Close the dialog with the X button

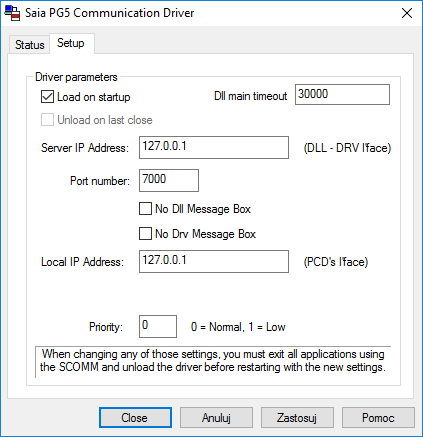pos(407,13)
